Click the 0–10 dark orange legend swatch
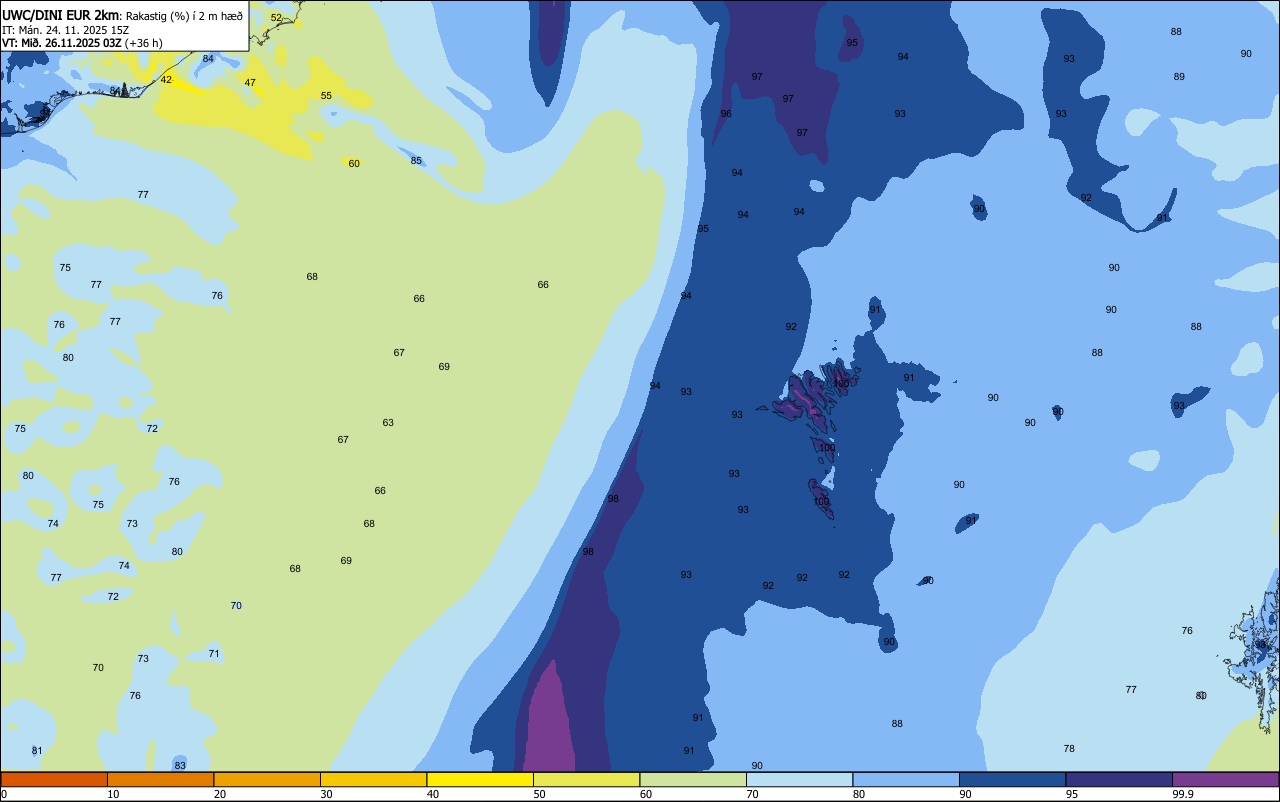 [54, 779]
